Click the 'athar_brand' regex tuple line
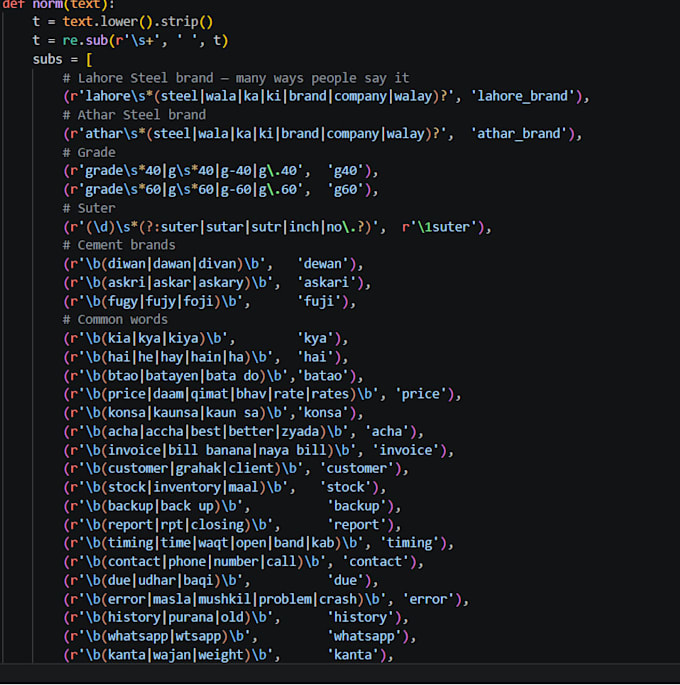 click(x=322, y=134)
